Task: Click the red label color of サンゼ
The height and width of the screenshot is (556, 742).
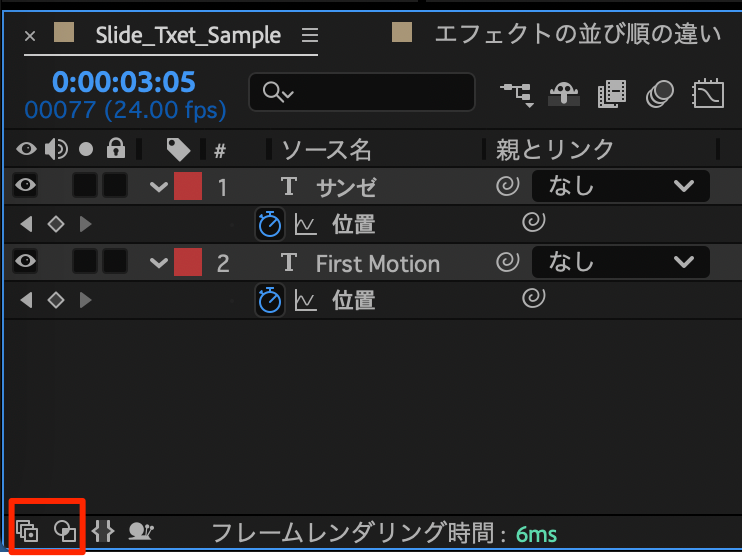Action: (188, 186)
